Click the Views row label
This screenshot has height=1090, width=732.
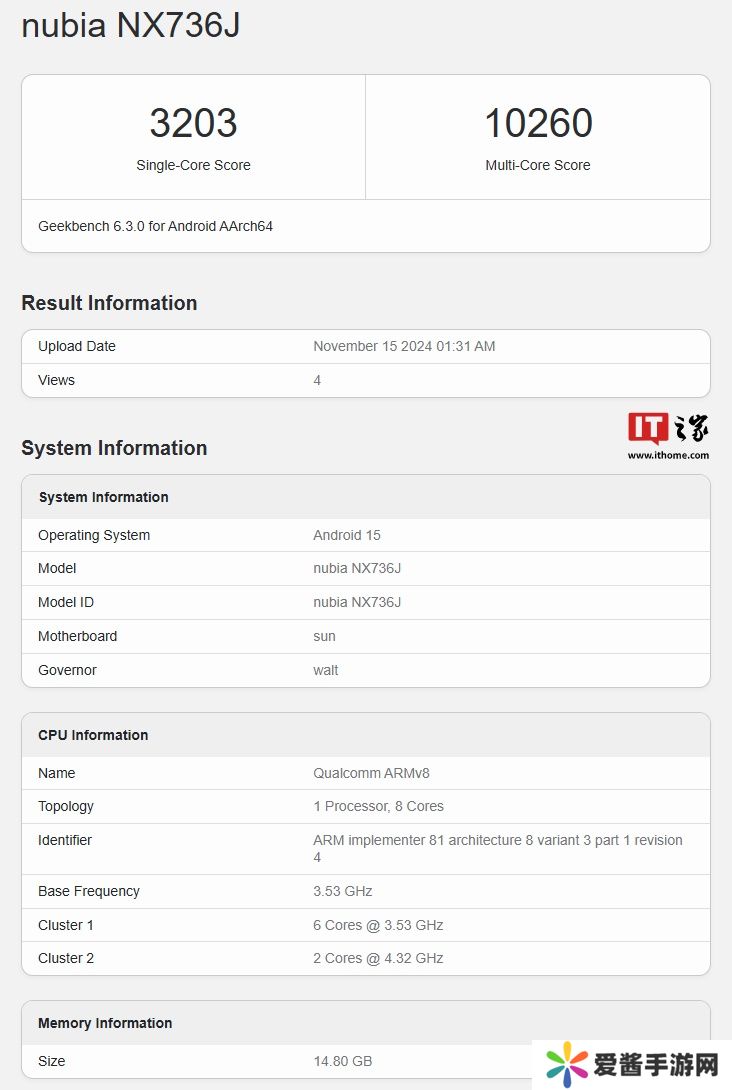pos(56,380)
